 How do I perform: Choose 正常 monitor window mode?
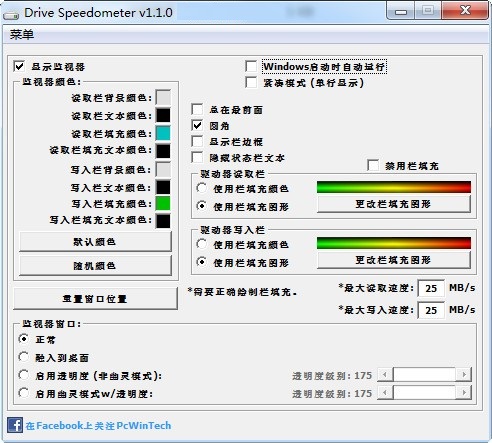(24, 339)
